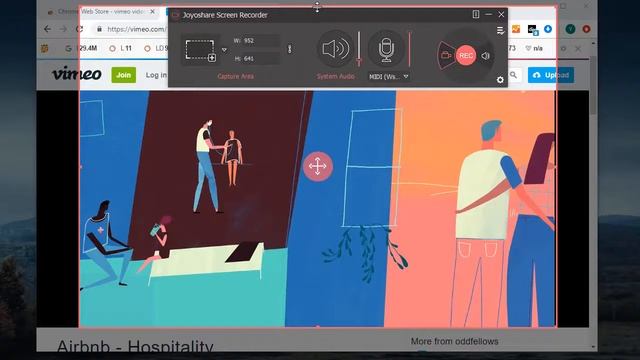Expand the capture area preset dropdown arrow

click(x=224, y=50)
